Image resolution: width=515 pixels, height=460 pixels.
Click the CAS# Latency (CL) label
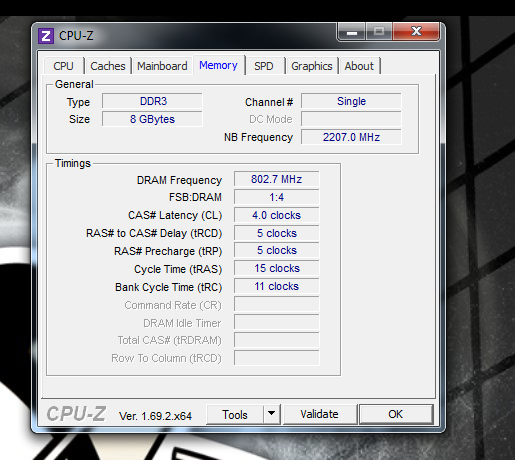[175, 216]
